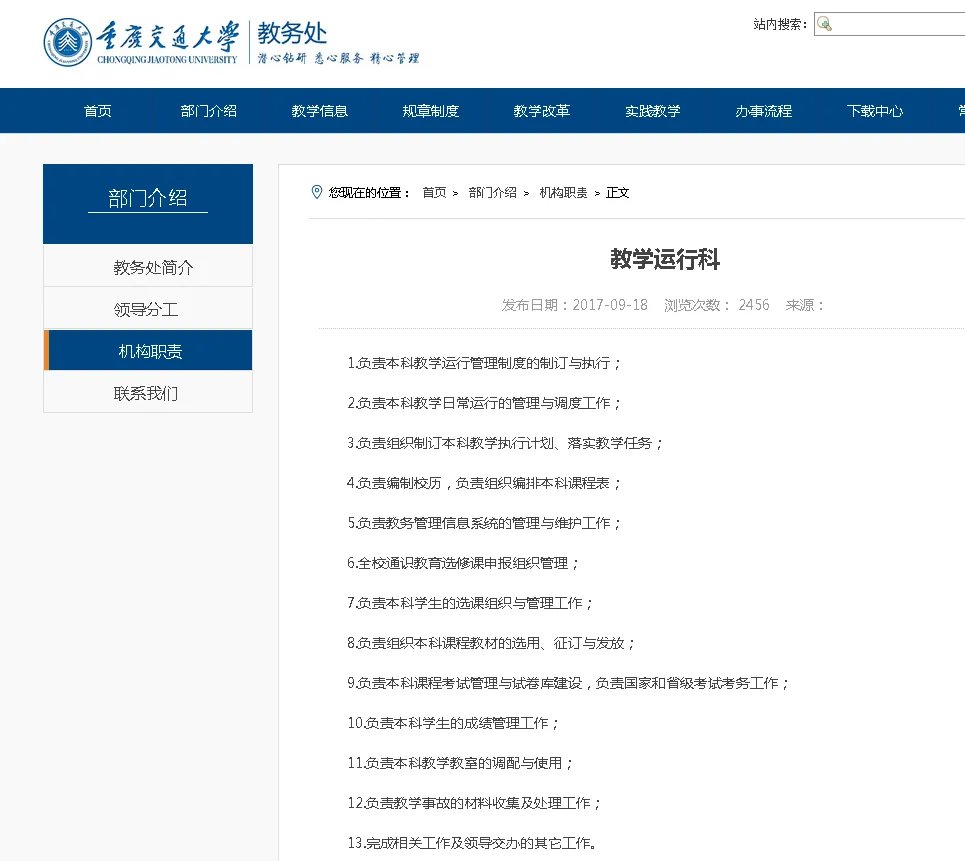Viewport: 965px width, 861px height.
Task: Open the 实践教学 navigation menu
Action: pyautogui.click(x=652, y=111)
